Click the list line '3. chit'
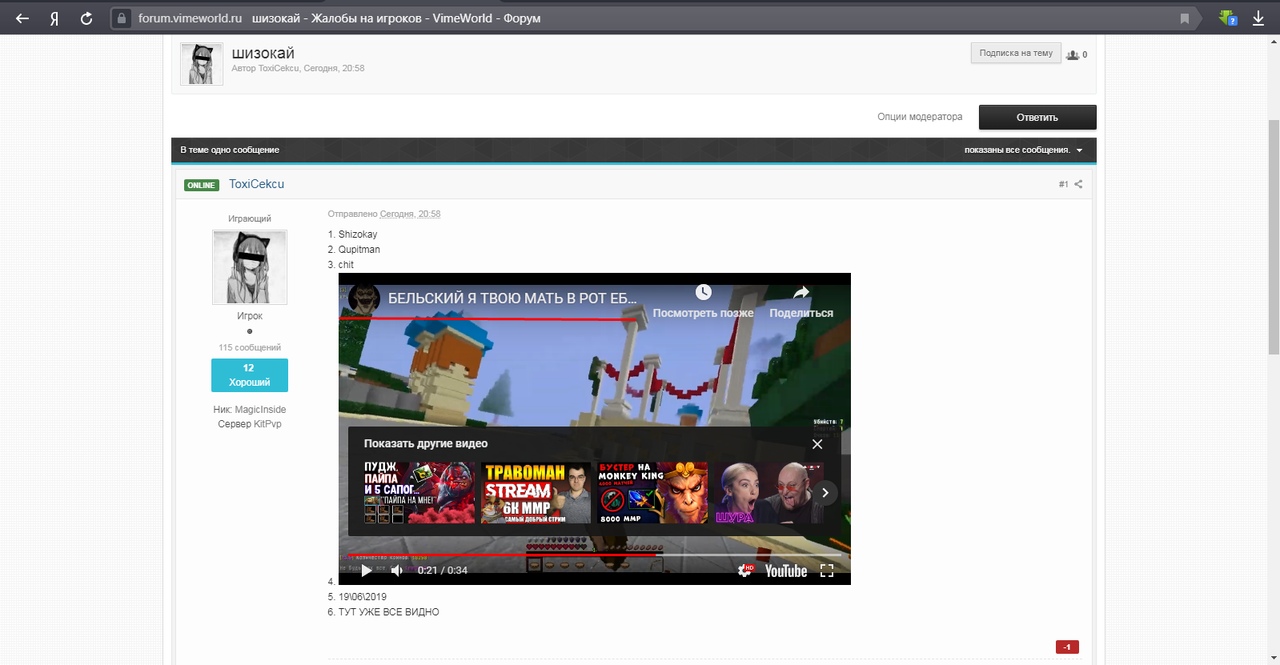 point(341,265)
